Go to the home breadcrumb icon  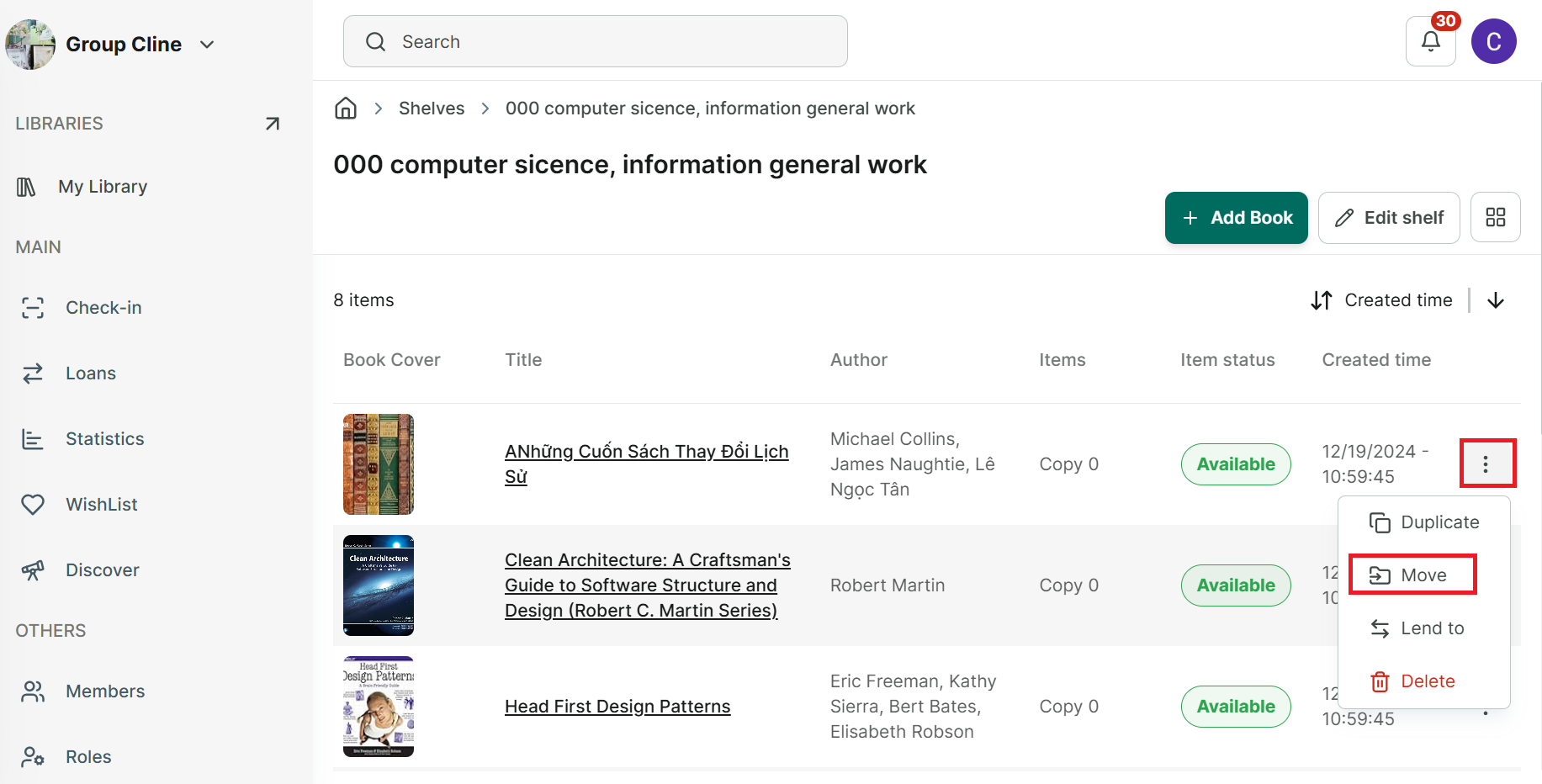[346, 109]
